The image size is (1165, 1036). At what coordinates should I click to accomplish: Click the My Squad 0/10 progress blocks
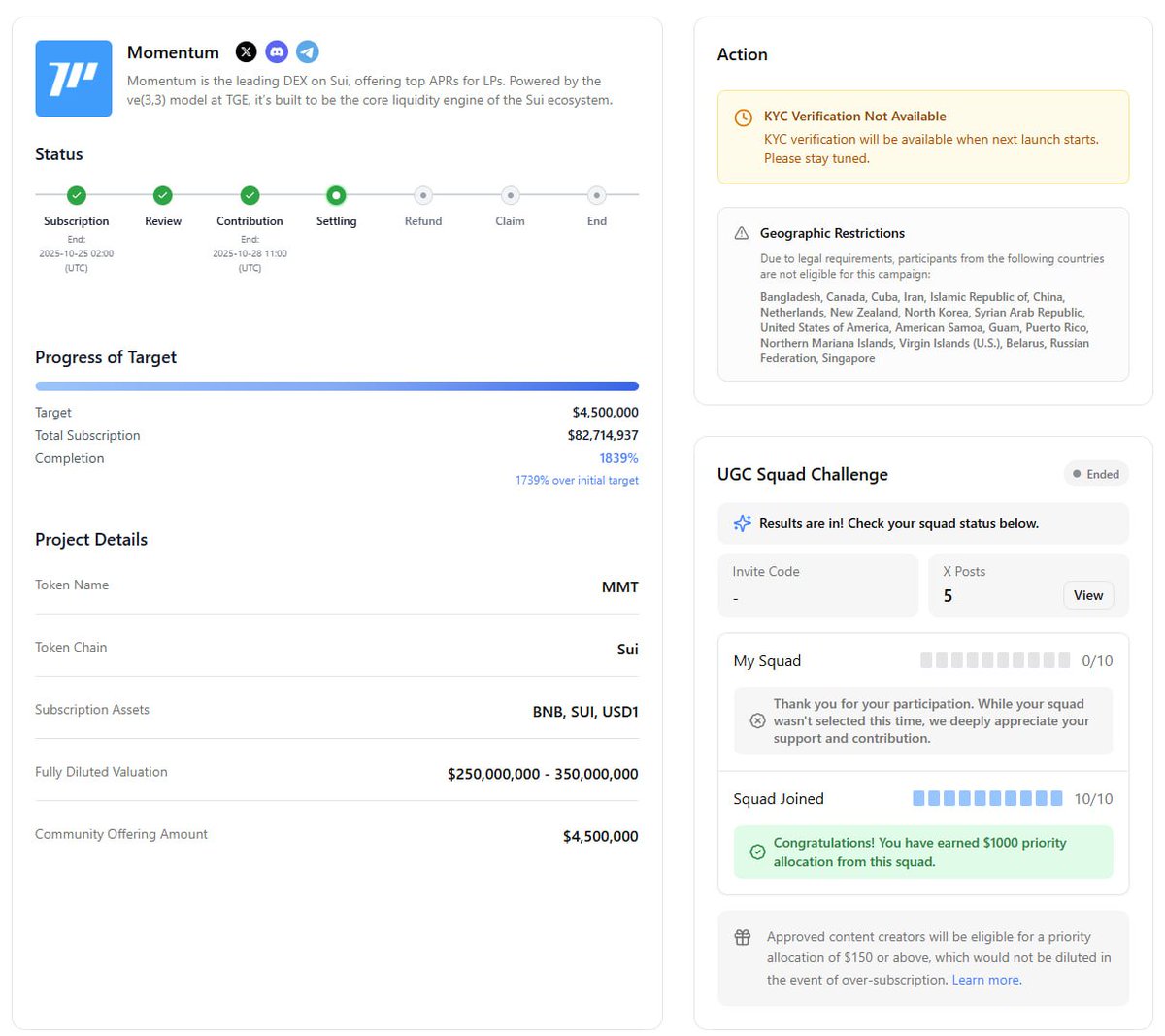pos(995,660)
